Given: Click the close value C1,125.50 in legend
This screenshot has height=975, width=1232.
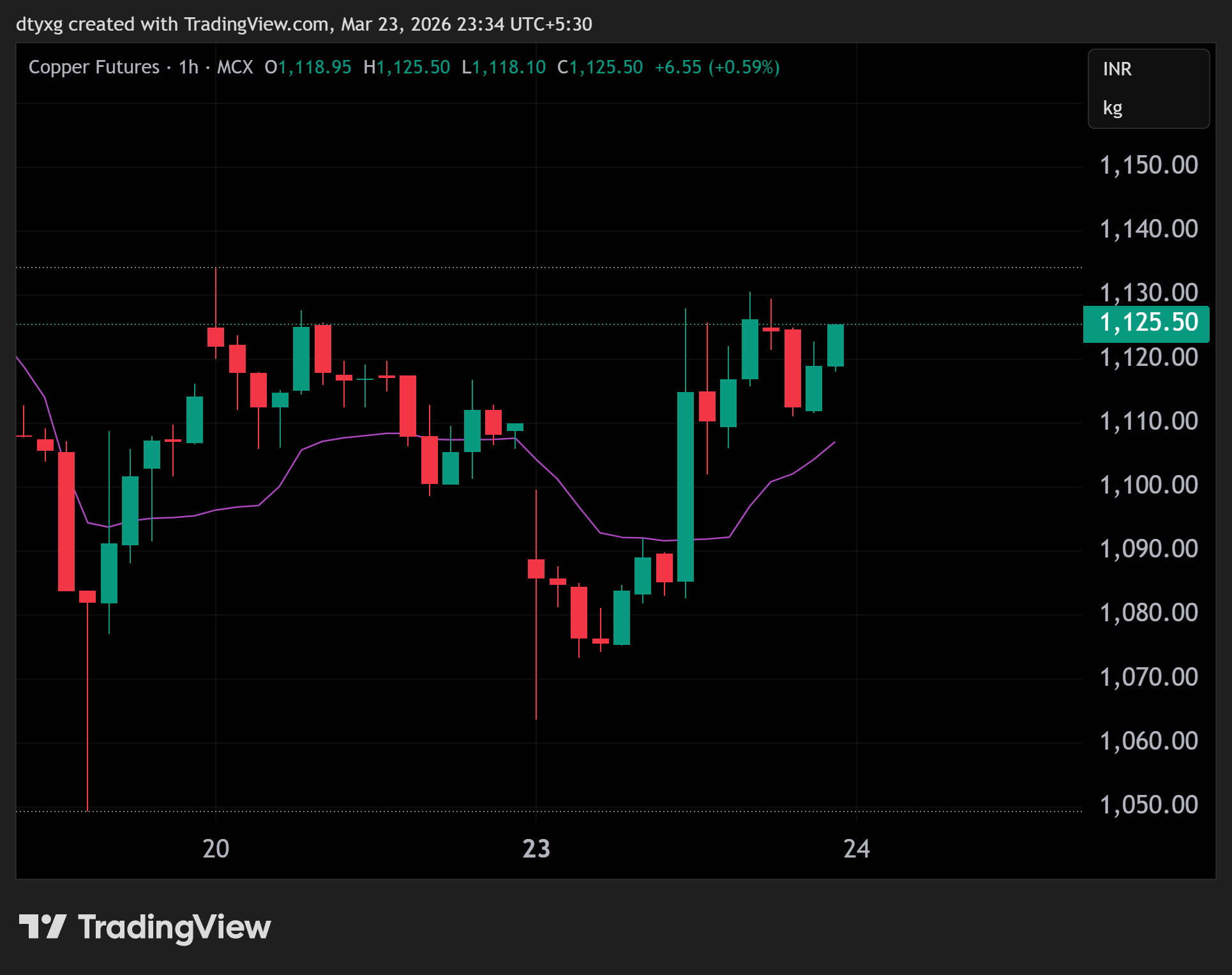Looking at the screenshot, I should 599,67.
